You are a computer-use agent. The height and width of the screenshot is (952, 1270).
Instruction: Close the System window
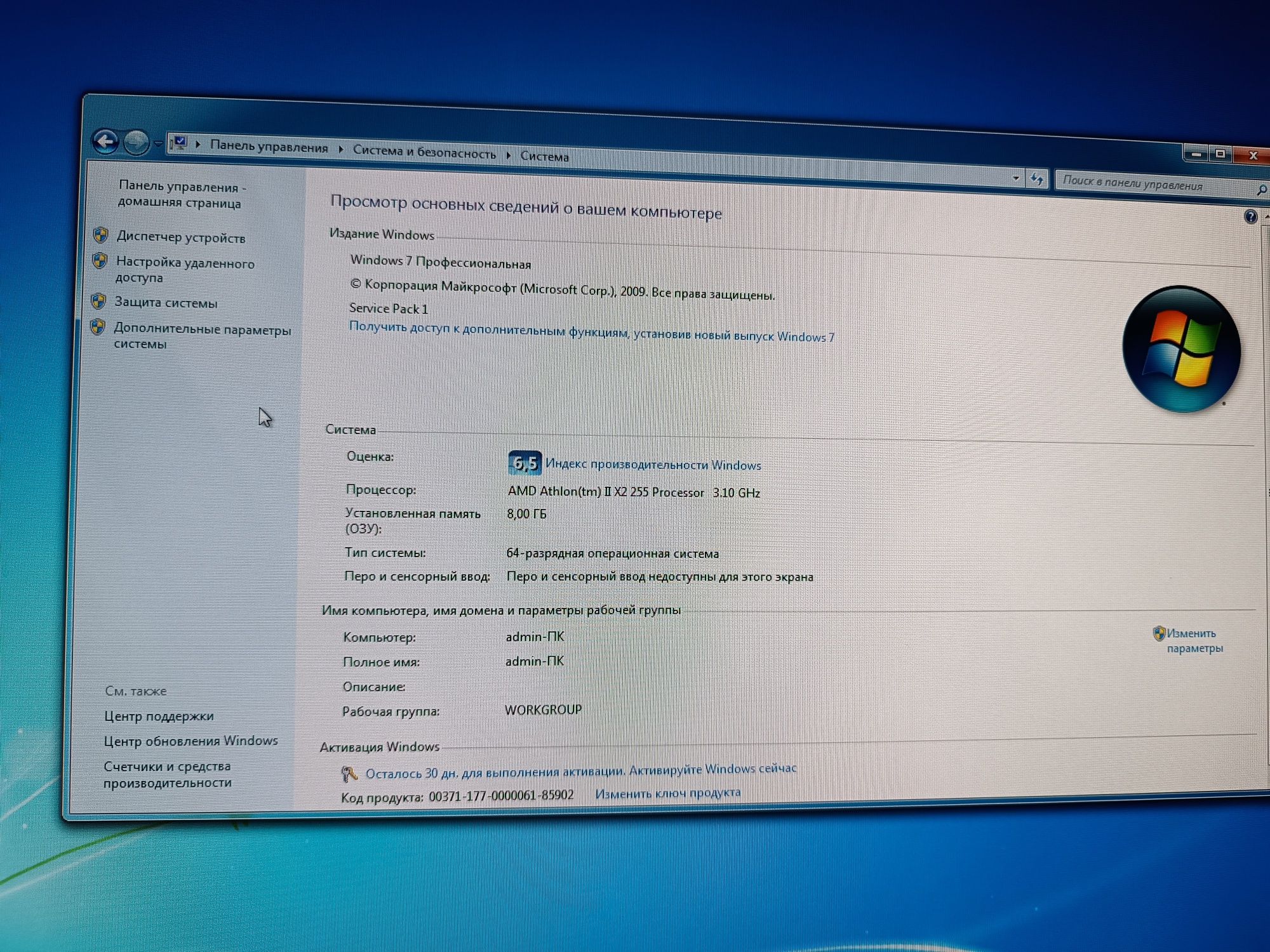1252,155
